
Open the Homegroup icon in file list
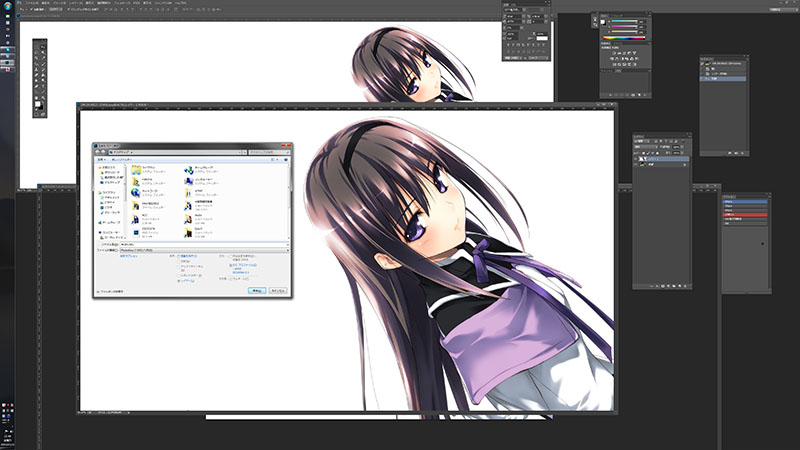[x=189, y=170]
